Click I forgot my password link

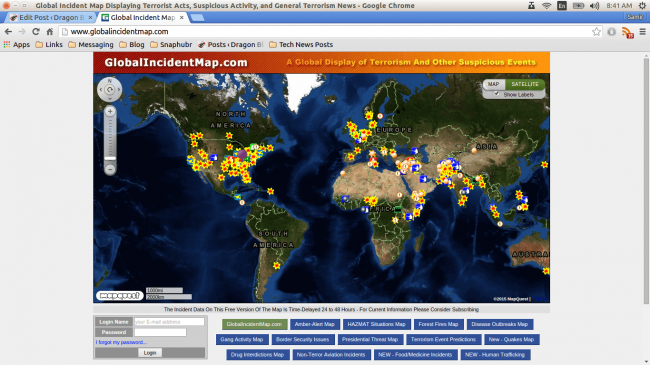[x=121, y=342]
